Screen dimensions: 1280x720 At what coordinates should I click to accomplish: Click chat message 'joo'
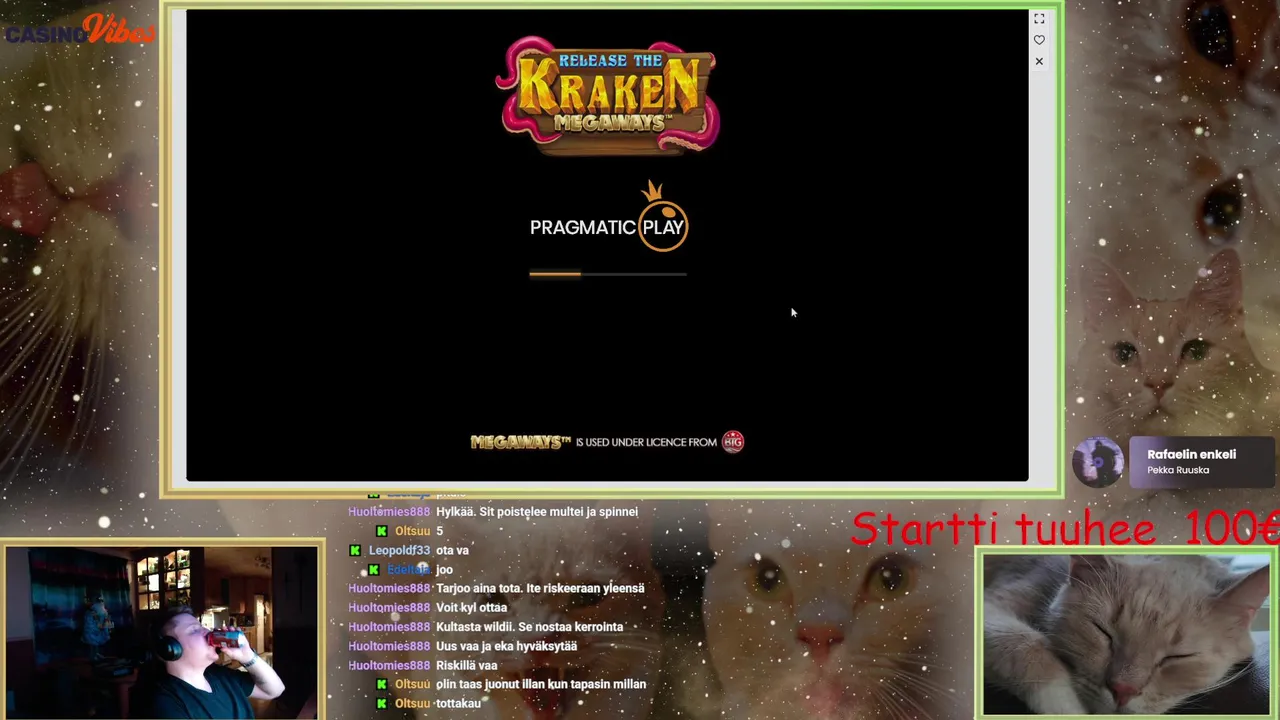[444, 569]
